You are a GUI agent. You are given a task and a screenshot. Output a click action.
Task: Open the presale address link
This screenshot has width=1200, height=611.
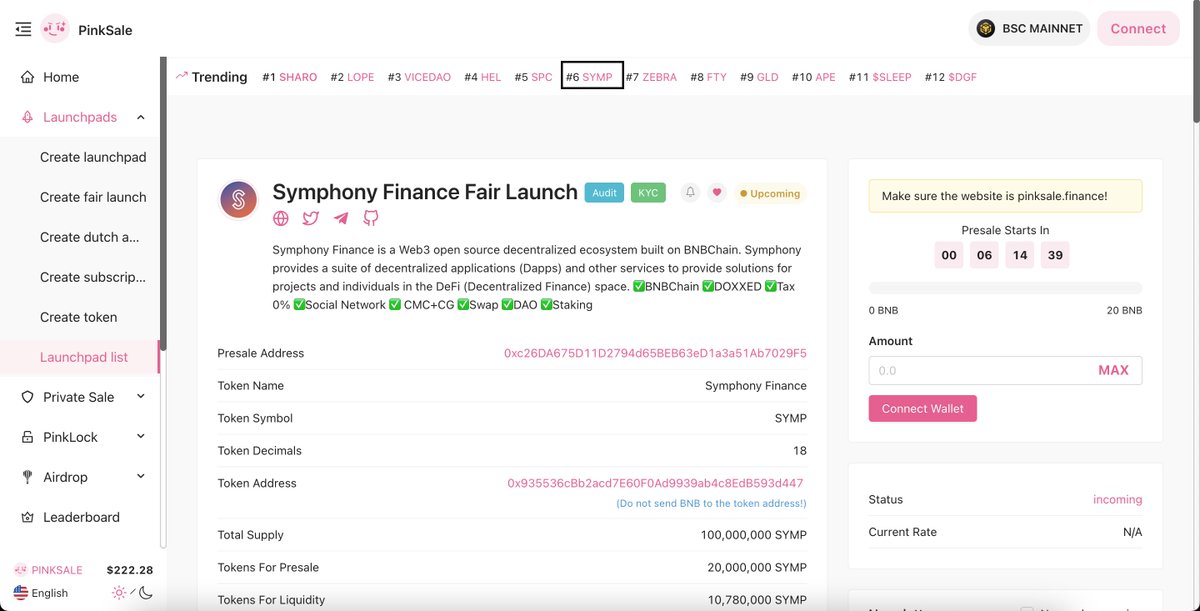655,353
